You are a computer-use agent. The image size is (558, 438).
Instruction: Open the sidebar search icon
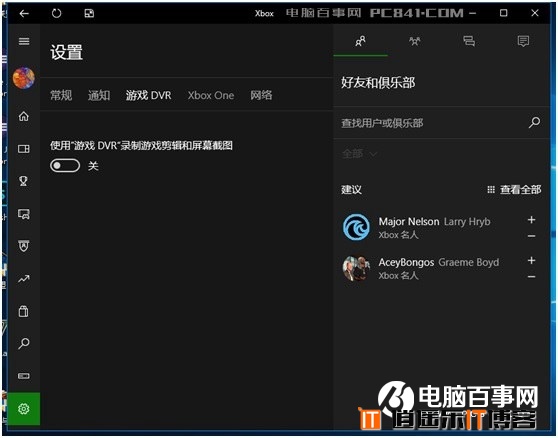point(24,343)
